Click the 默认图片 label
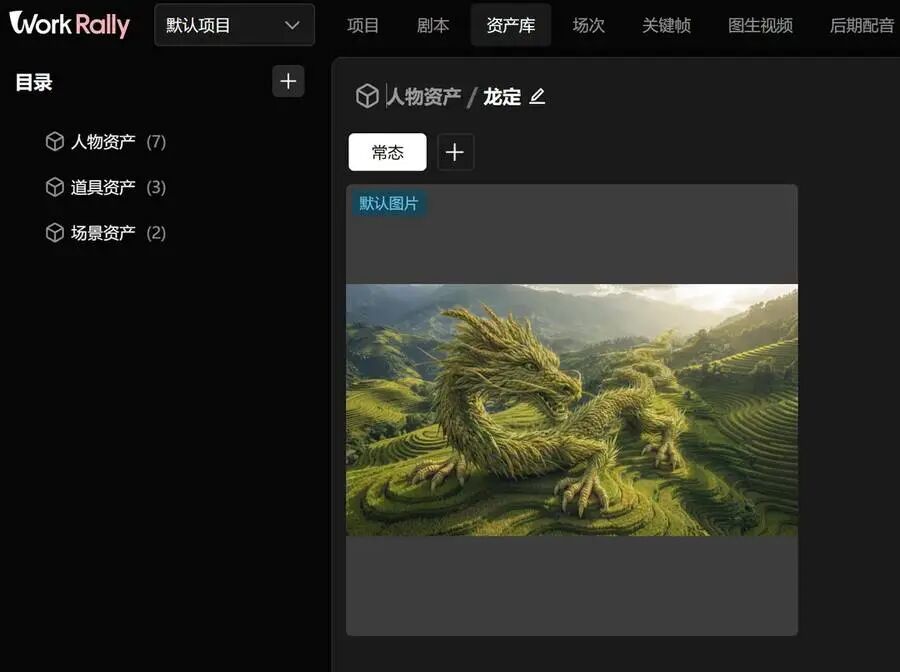 [389, 203]
